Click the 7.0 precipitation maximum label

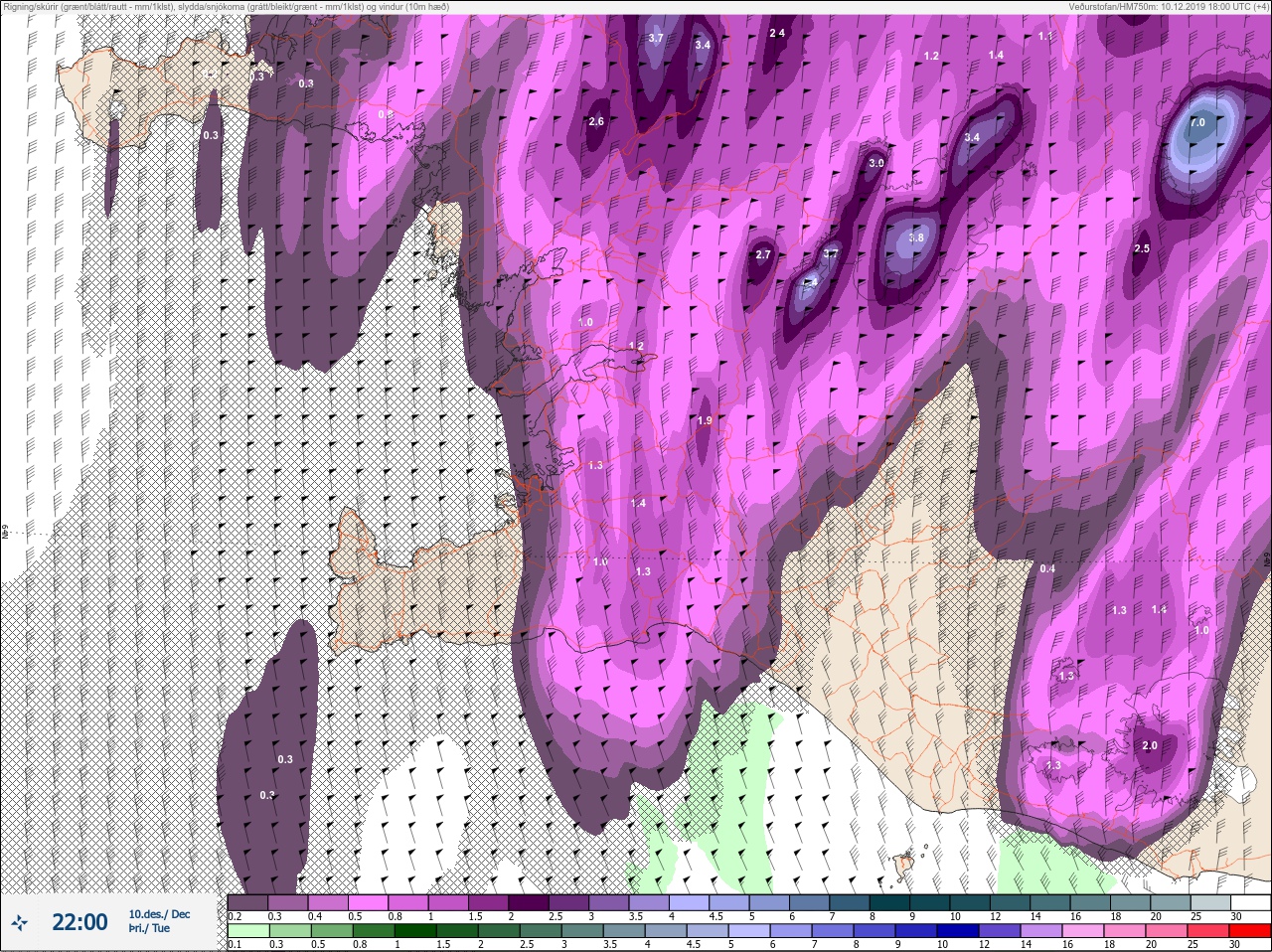1197,123
